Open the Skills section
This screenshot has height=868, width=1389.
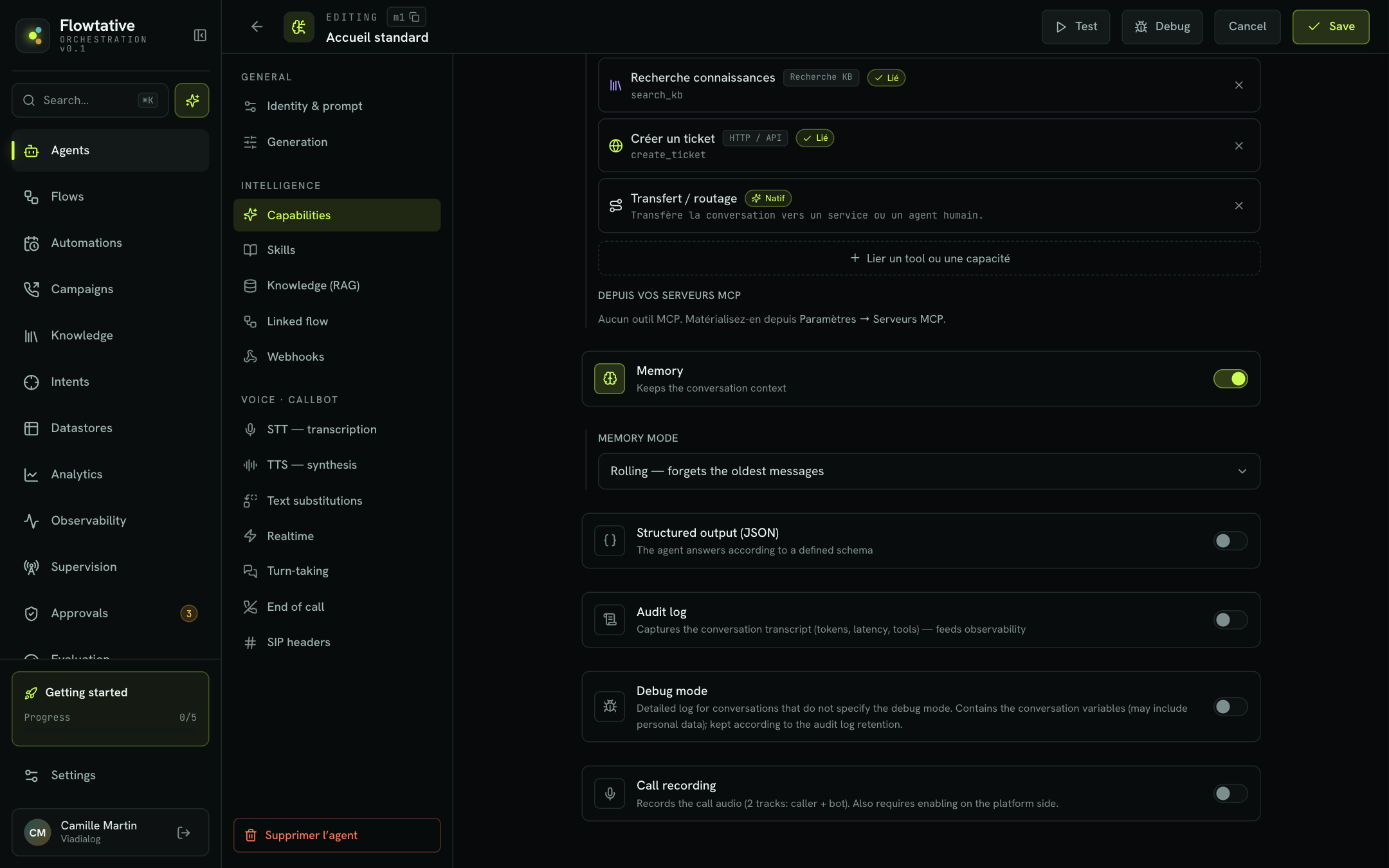(337, 250)
